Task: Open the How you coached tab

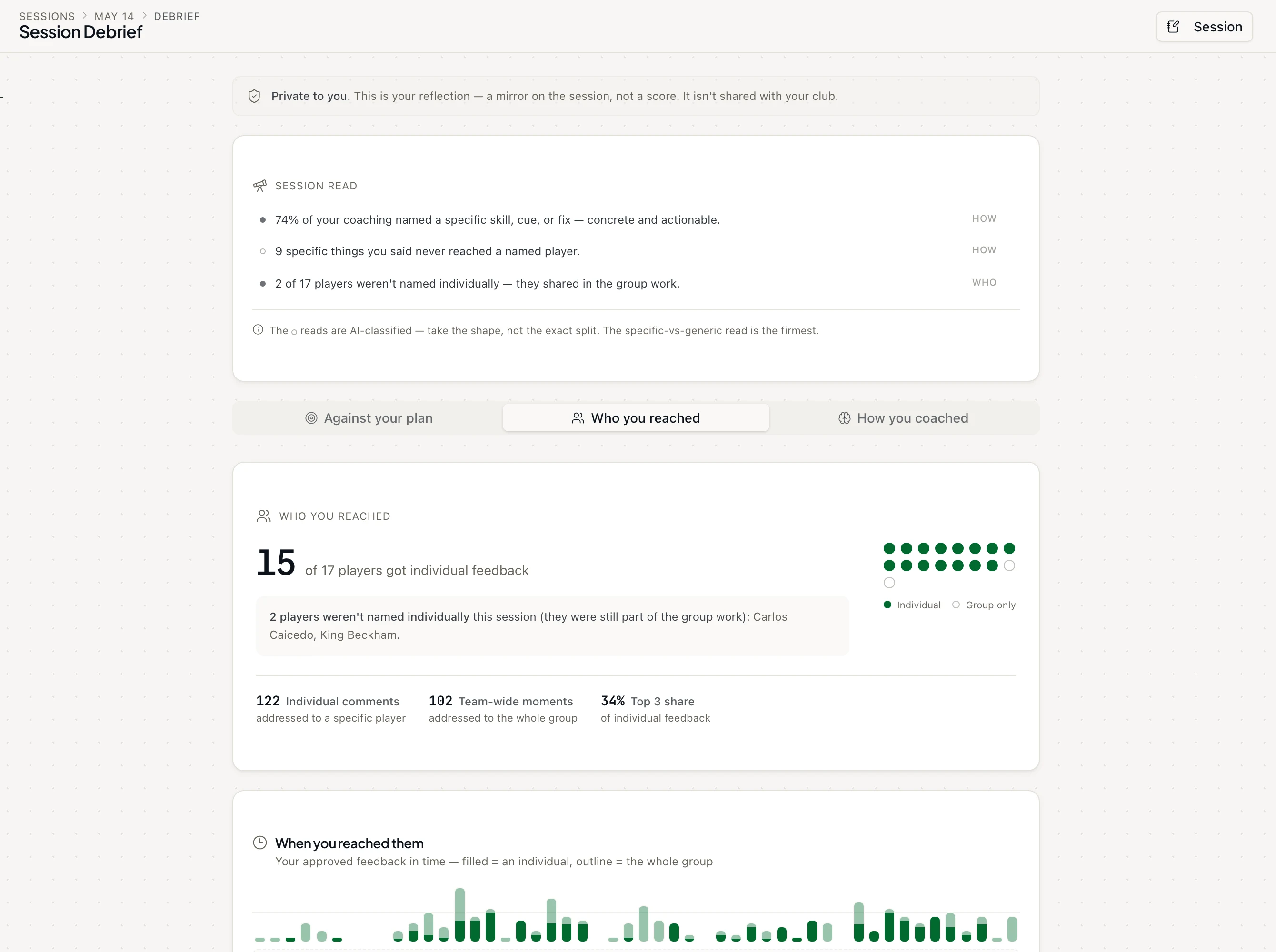Action: [x=903, y=418]
